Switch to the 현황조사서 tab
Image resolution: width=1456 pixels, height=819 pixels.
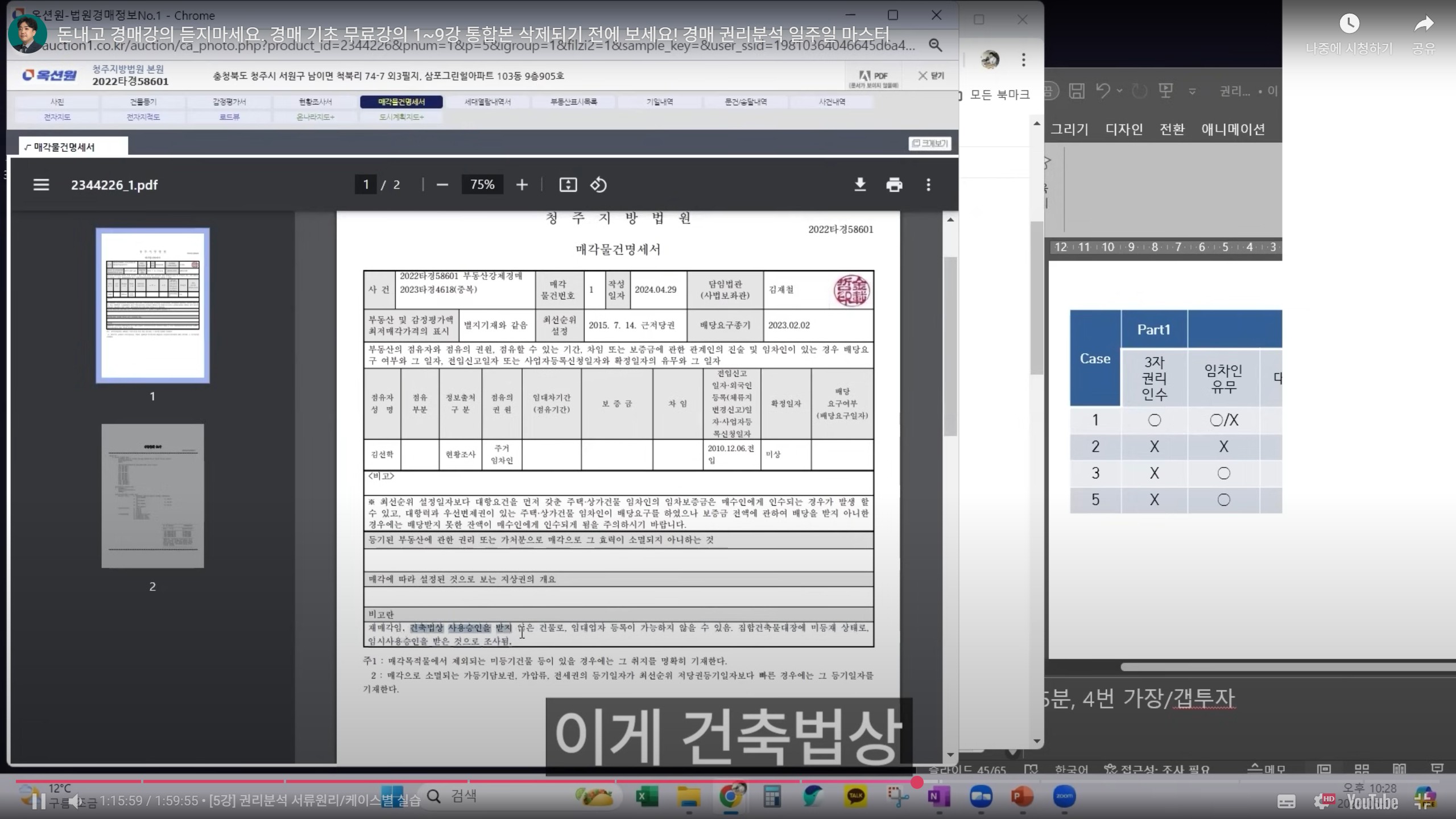[315, 102]
